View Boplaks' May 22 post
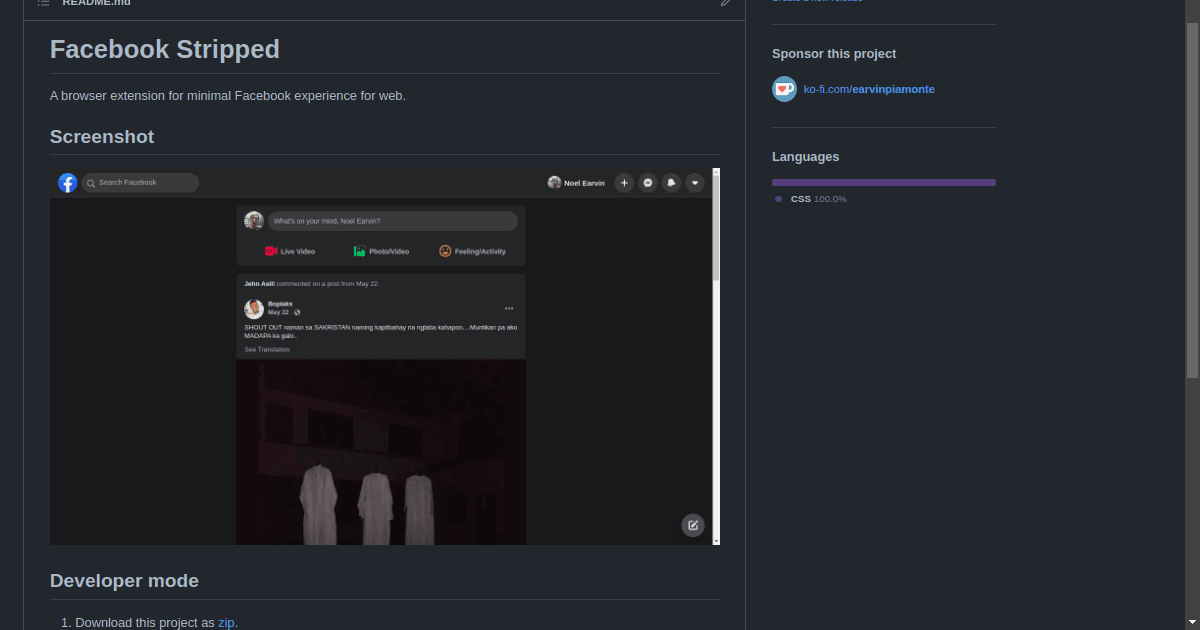1200x630 pixels. pyautogui.click(x=279, y=305)
